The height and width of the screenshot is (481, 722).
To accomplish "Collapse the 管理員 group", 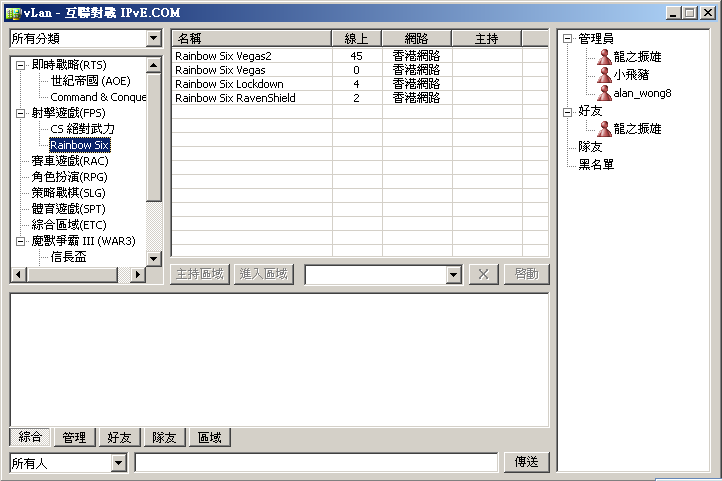I will click(567, 39).
